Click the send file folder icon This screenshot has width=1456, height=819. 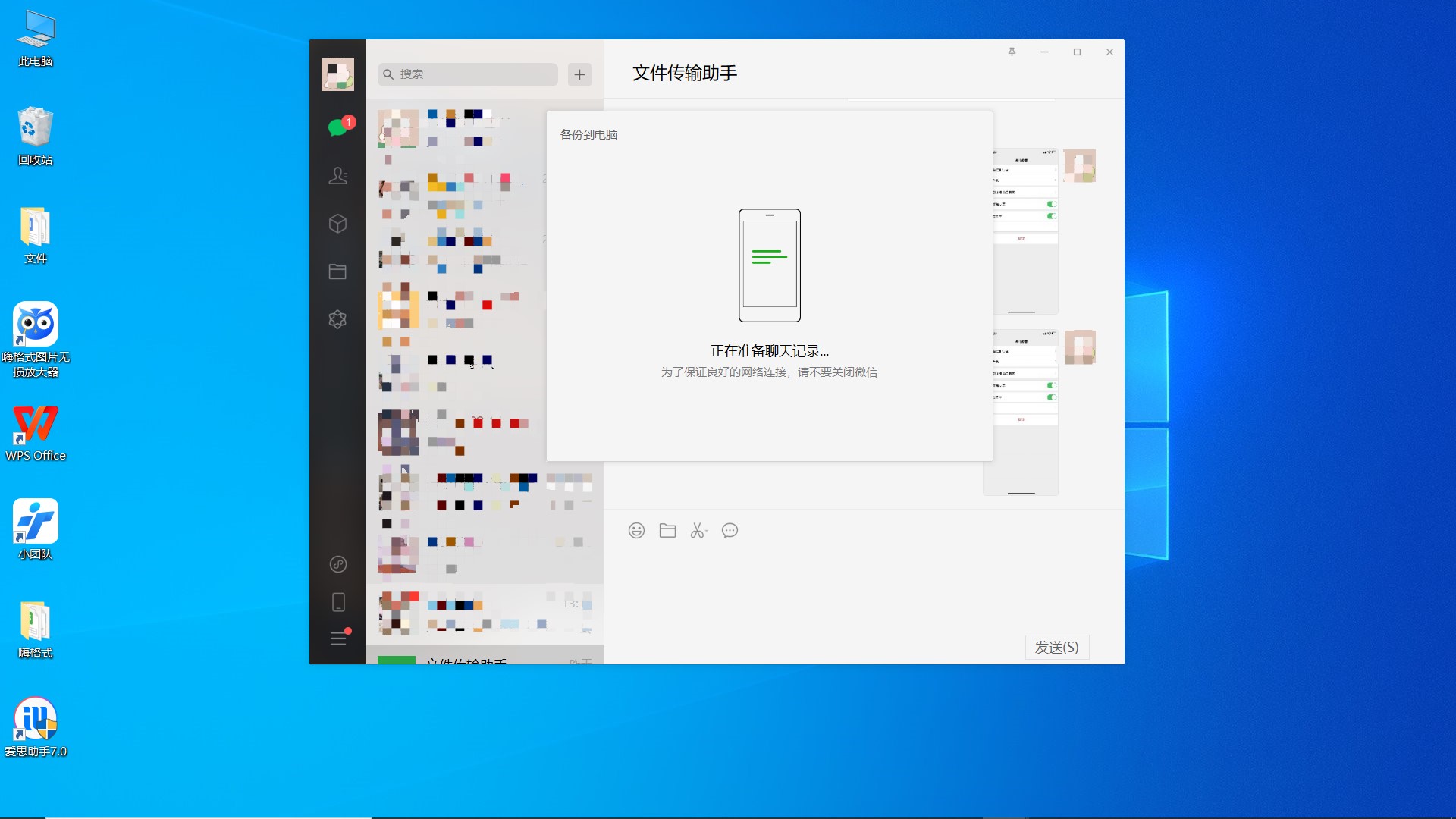click(667, 531)
